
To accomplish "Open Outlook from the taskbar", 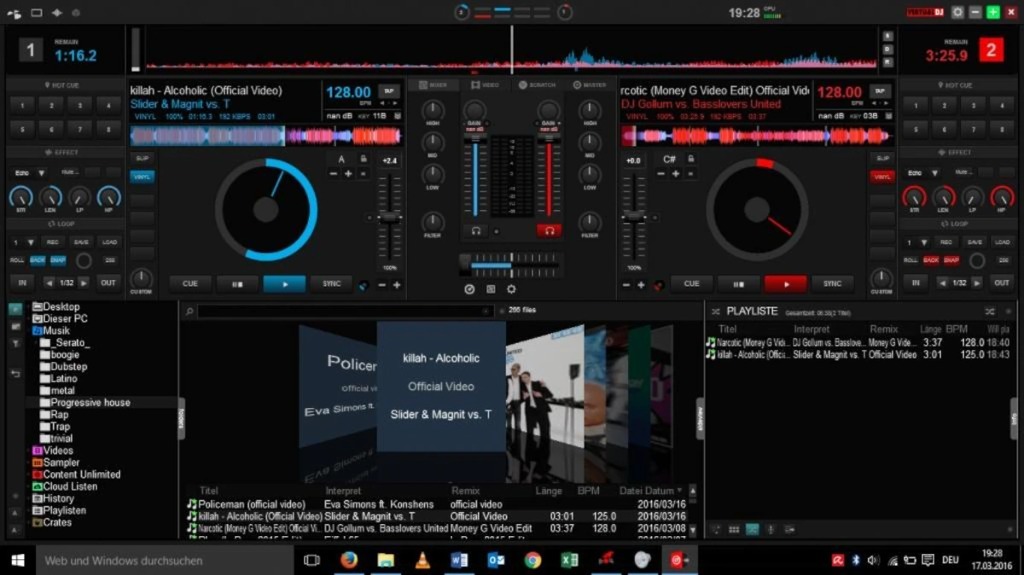I will click(x=496, y=560).
